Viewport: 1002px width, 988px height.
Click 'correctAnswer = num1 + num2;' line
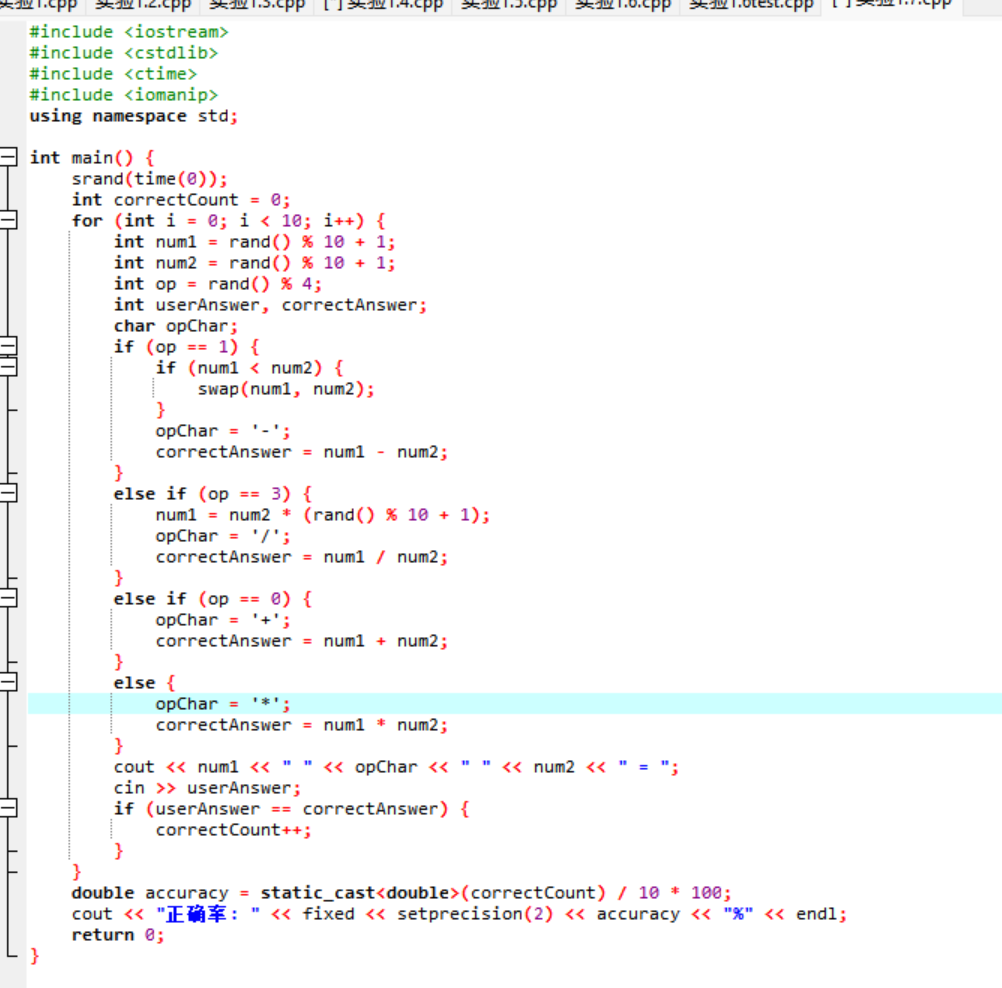(x=302, y=641)
